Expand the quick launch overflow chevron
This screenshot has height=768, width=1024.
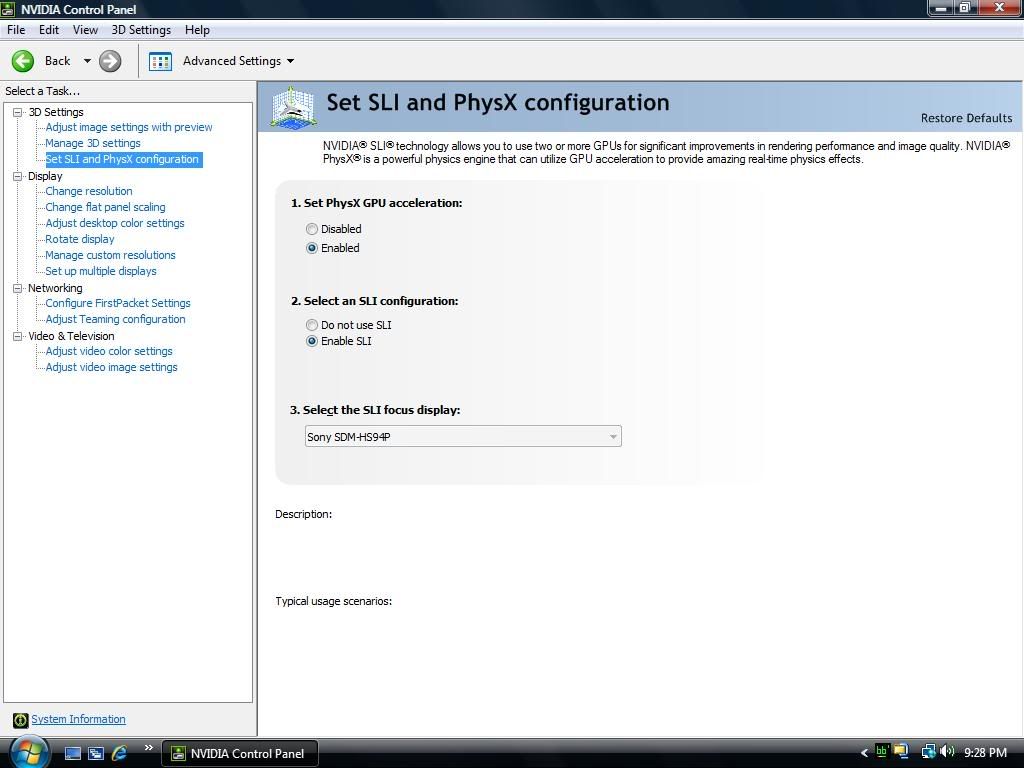pos(148,748)
